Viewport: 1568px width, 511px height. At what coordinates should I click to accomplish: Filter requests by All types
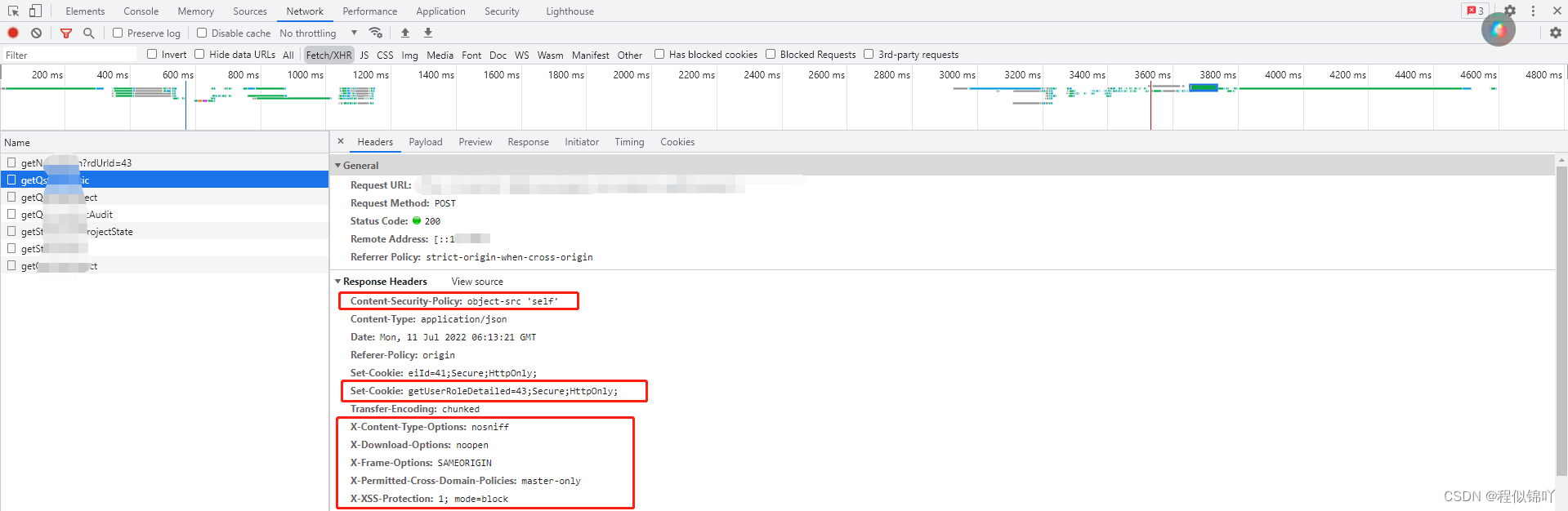coord(288,55)
